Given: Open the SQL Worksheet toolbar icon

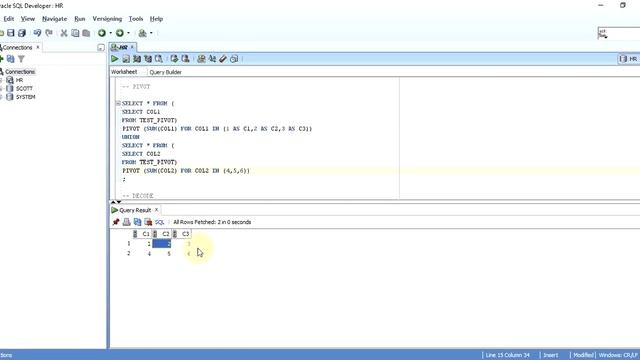Looking at the screenshot, I should click(x=142, y=33).
